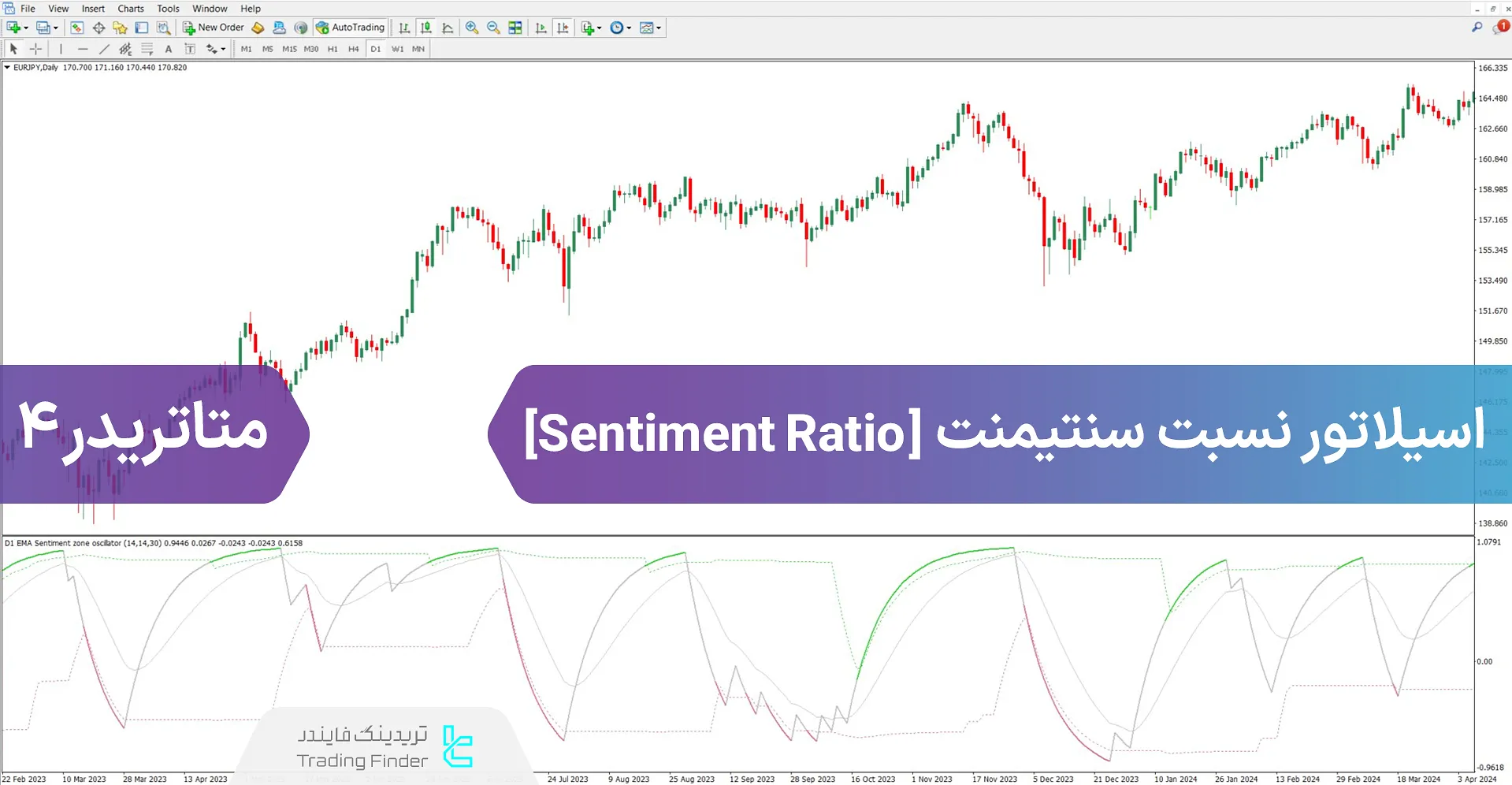The height and width of the screenshot is (785, 1512).
Task: Enable chart auto scroll
Action: pyautogui.click(x=541, y=27)
